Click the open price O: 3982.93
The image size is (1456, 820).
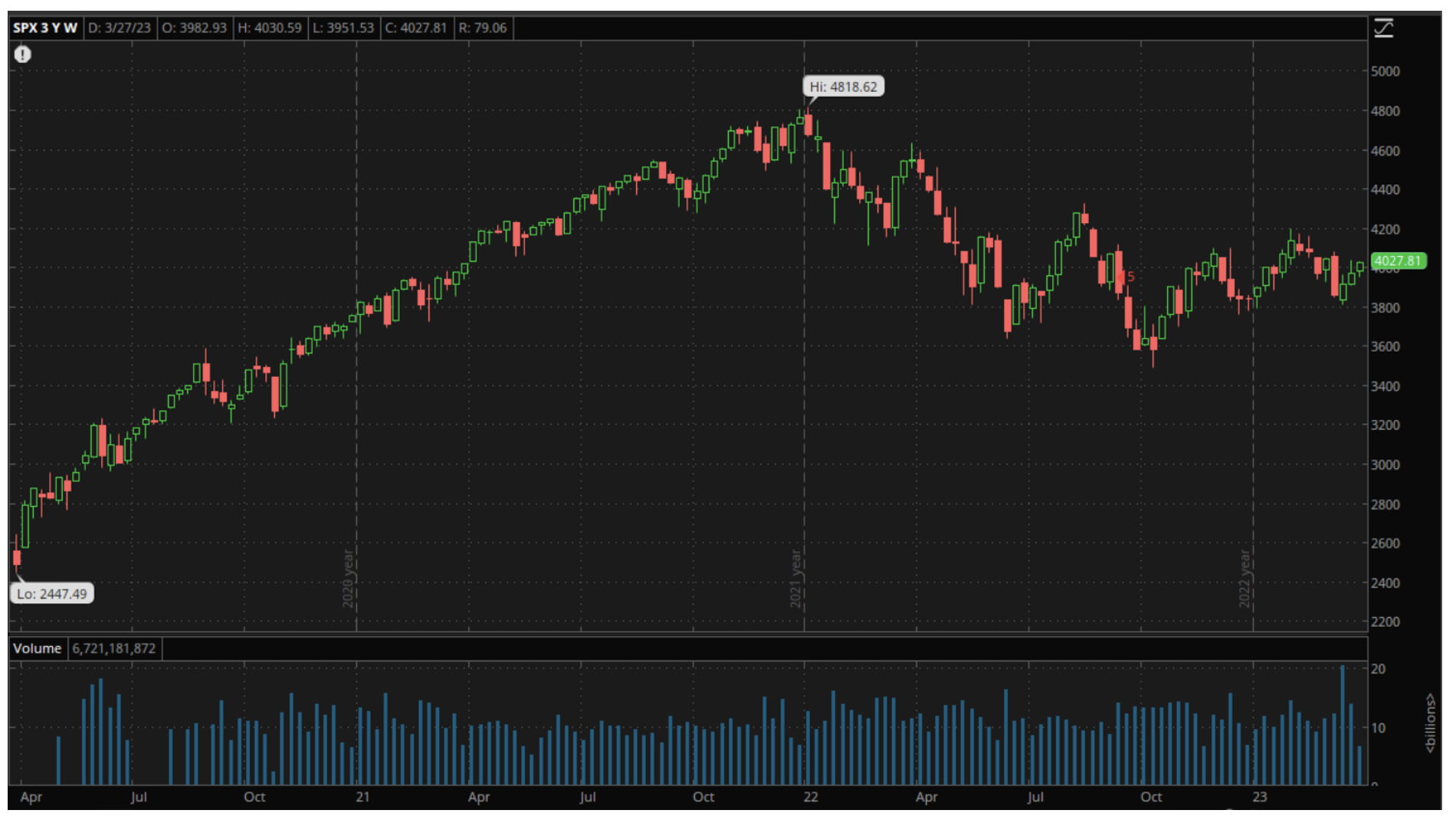point(194,28)
